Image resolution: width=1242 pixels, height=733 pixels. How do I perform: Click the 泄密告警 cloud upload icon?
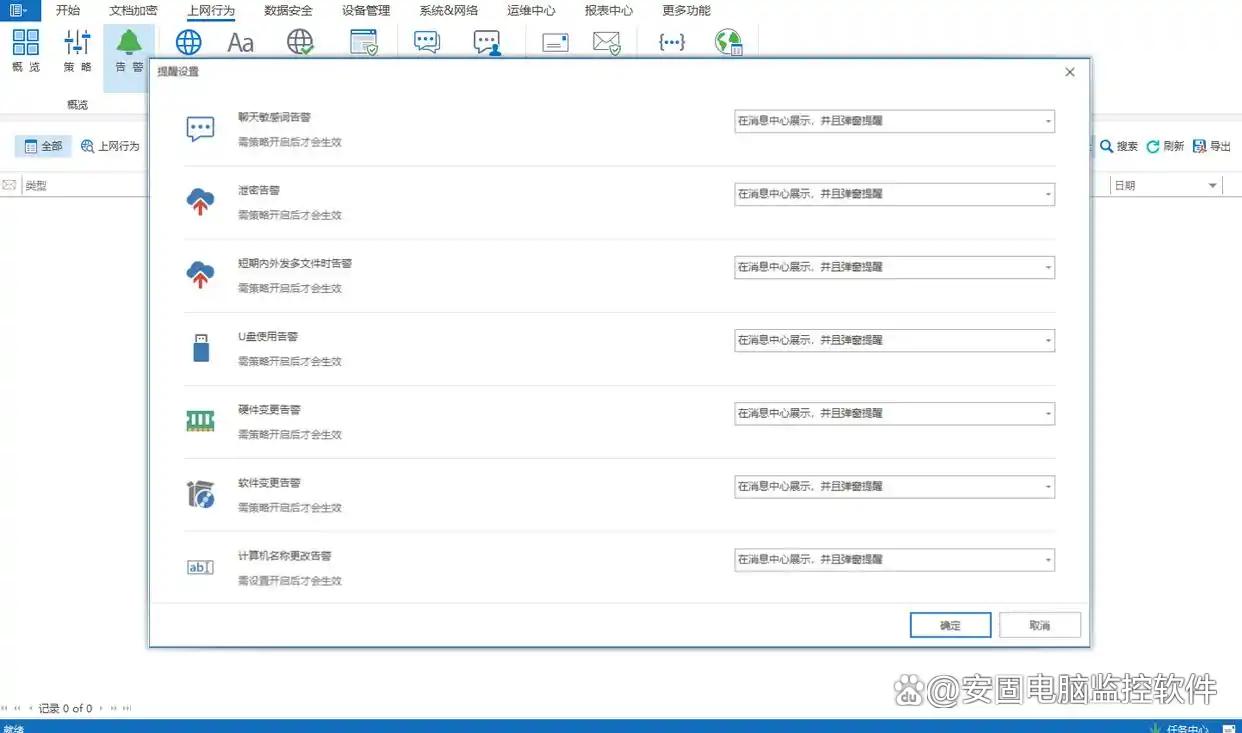tap(201, 202)
